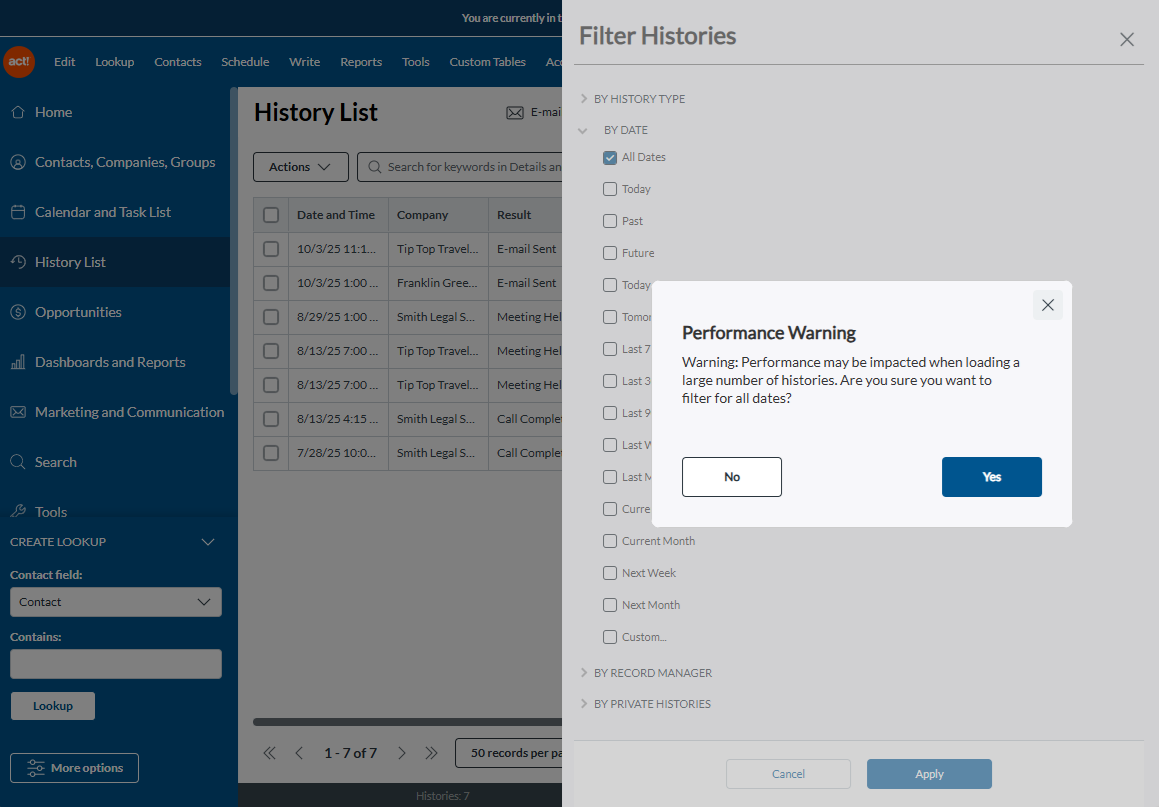Image resolution: width=1159 pixels, height=807 pixels.
Task: Go to next page of records
Action: click(x=401, y=753)
